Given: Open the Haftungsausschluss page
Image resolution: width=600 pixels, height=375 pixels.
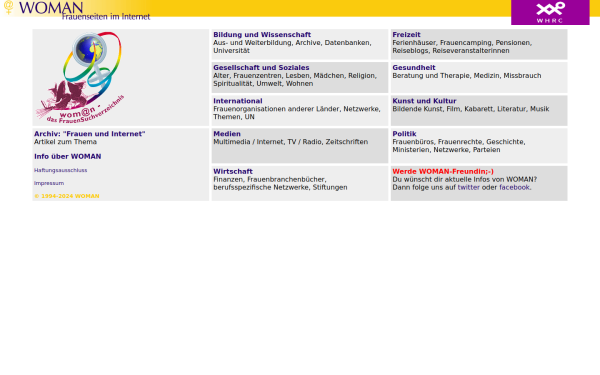Looking at the screenshot, I should [x=60, y=170].
